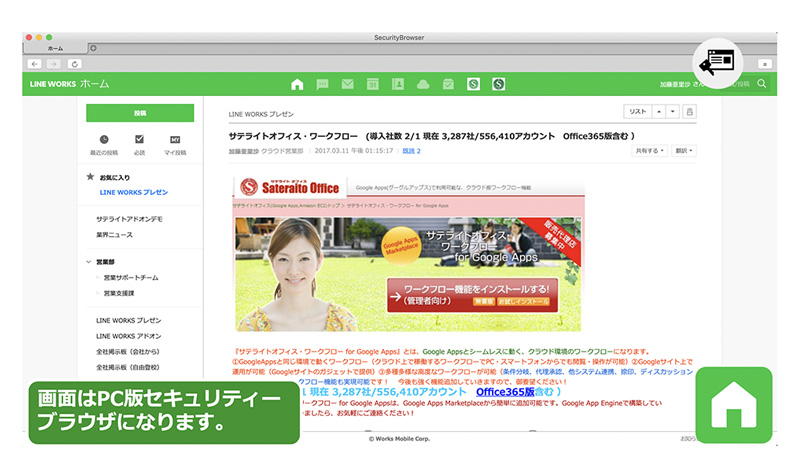Open 業界ニュース board
Screen dimensions: 800x460
point(114,235)
